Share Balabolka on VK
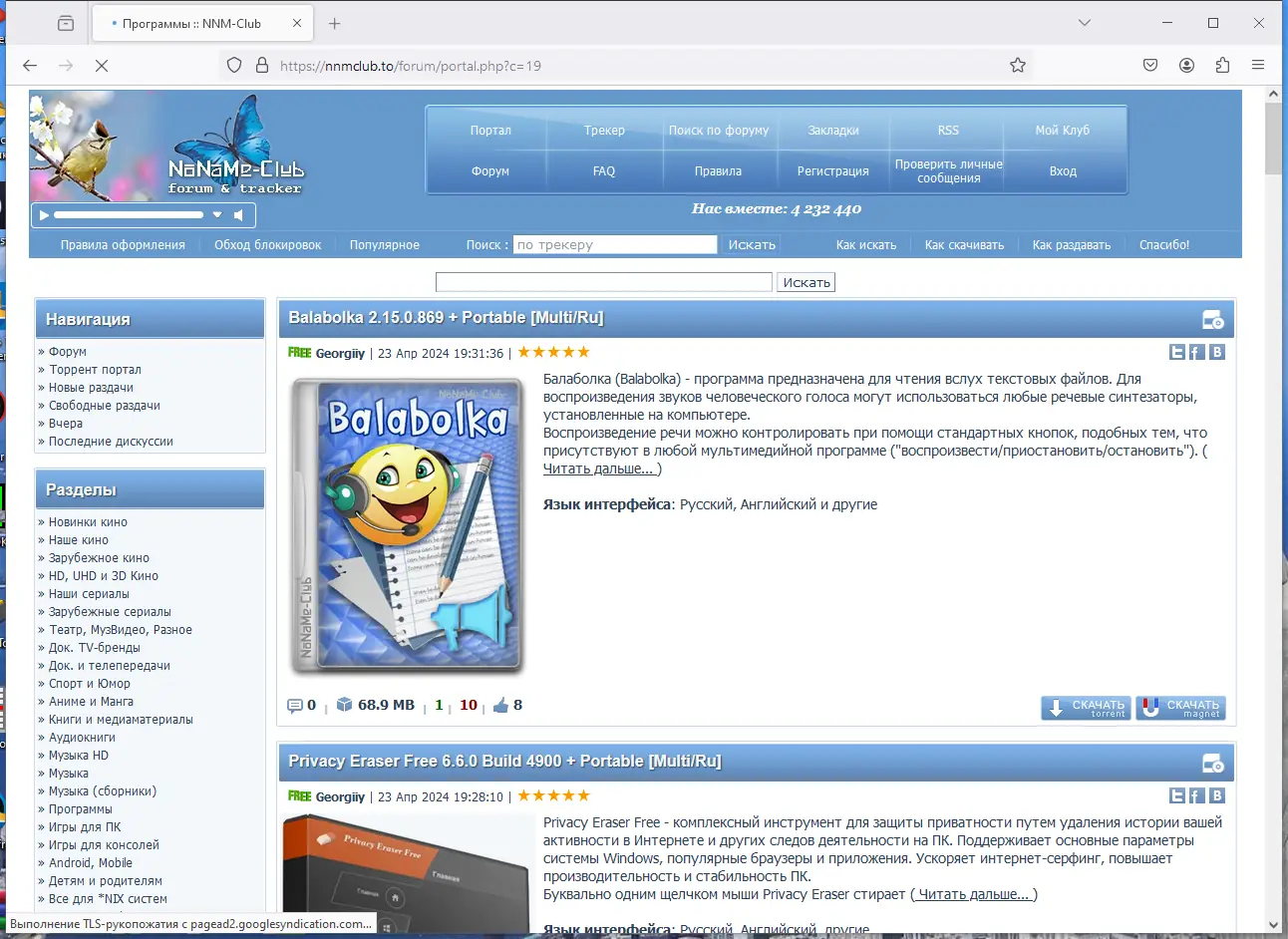 1217,352
